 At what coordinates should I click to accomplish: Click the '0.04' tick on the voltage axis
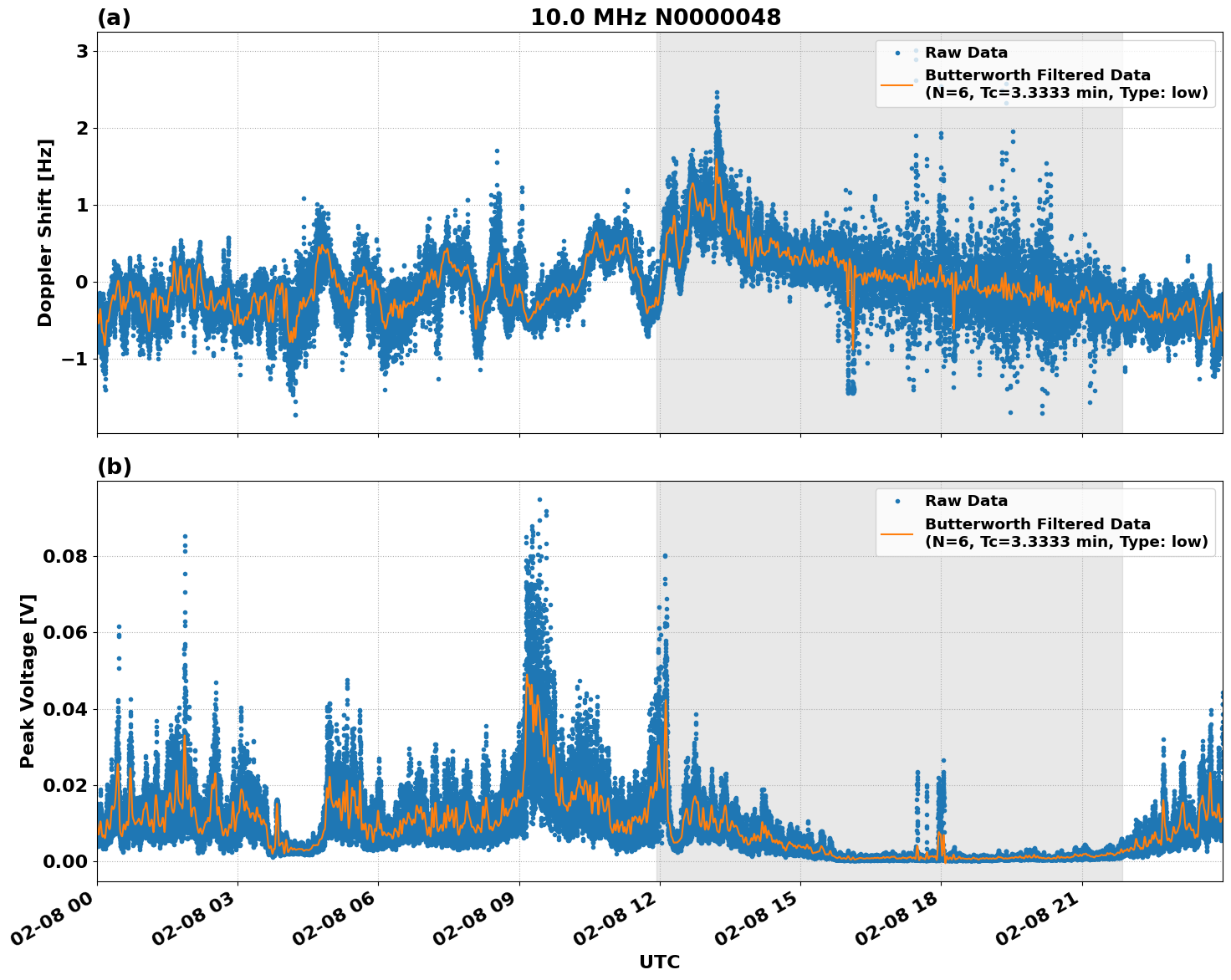65,709
